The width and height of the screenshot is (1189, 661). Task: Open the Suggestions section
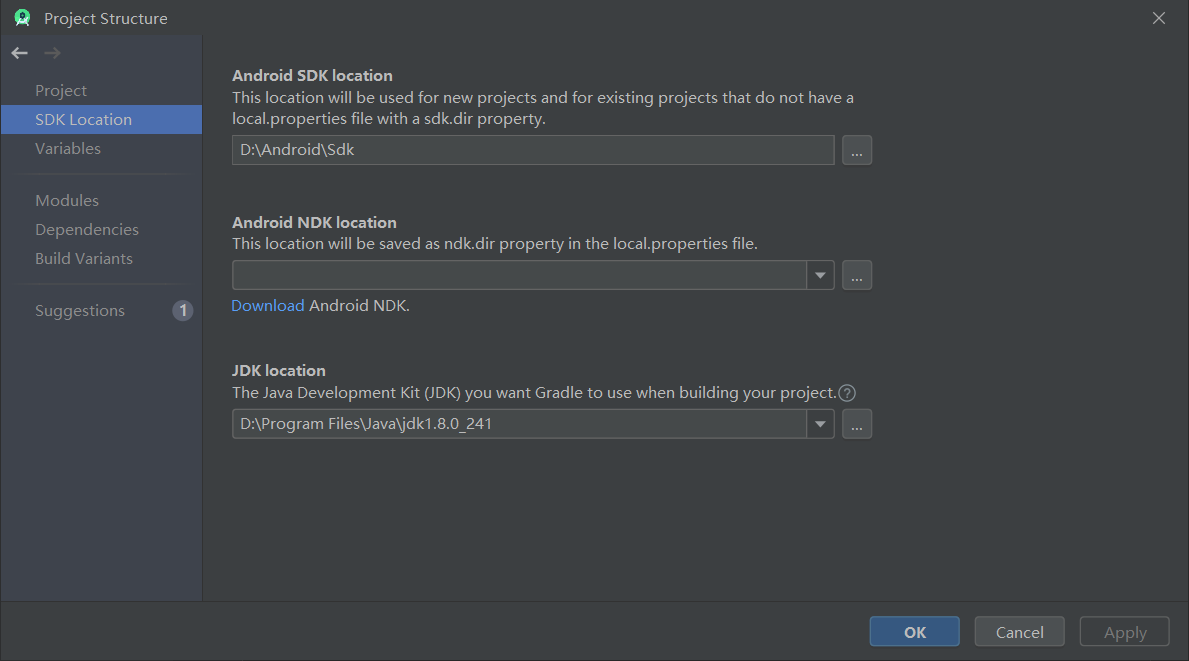(x=102, y=311)
